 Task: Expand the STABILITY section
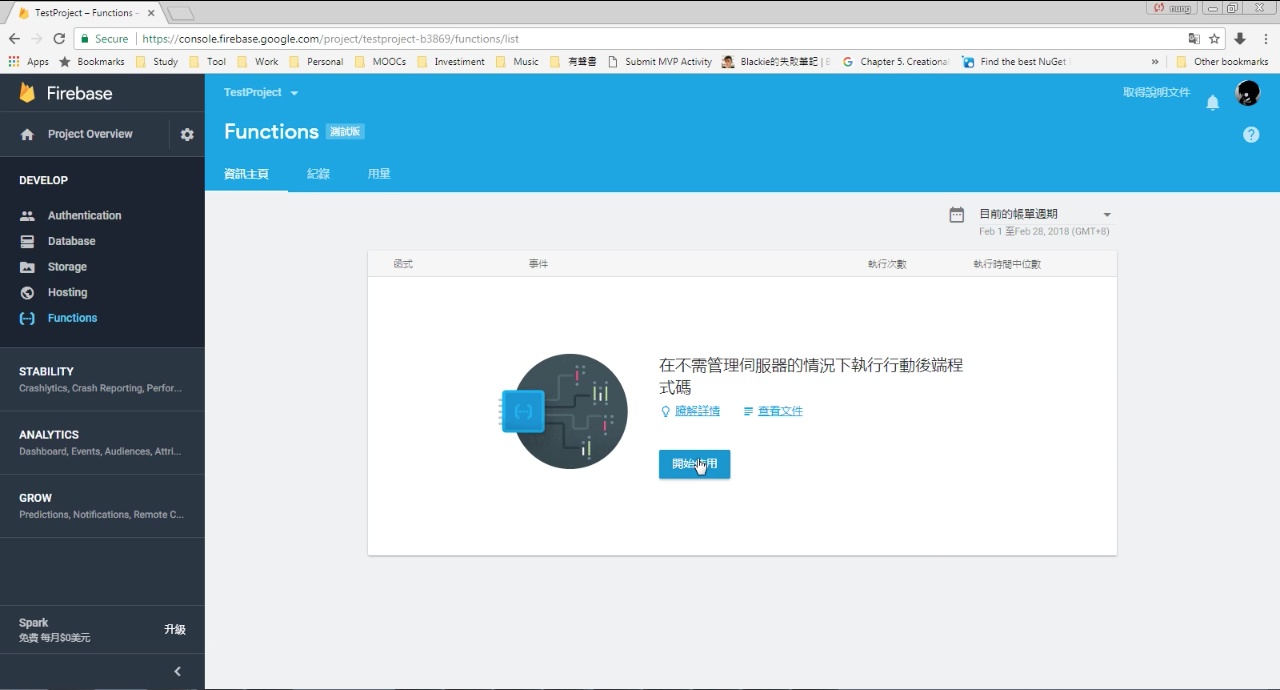(x=102, y=379)
